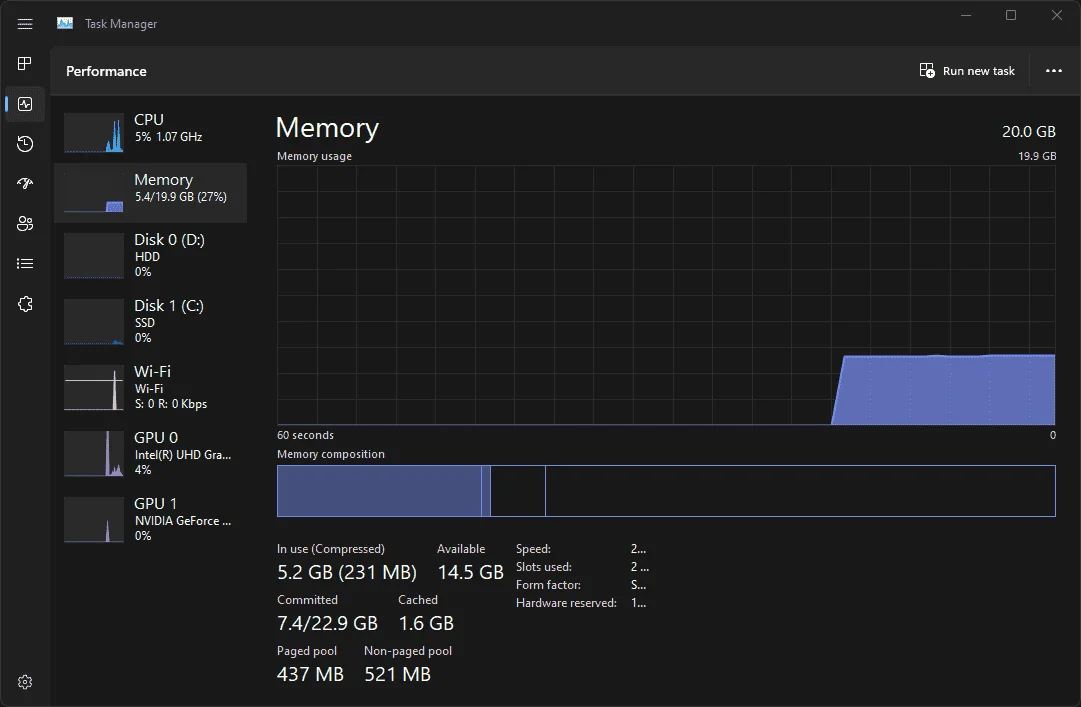Click the 5.2 GB (231 MB) in-use value
1081x707 pixels.
pos(347,572)
